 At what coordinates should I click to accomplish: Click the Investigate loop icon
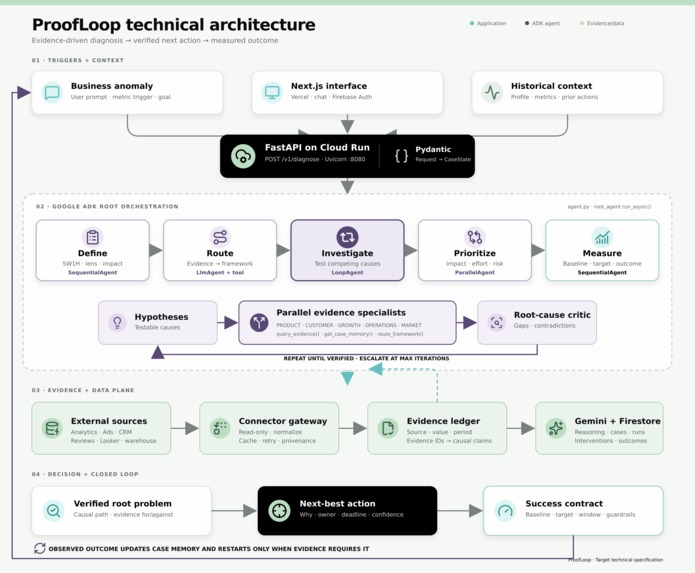click(347, 237)
